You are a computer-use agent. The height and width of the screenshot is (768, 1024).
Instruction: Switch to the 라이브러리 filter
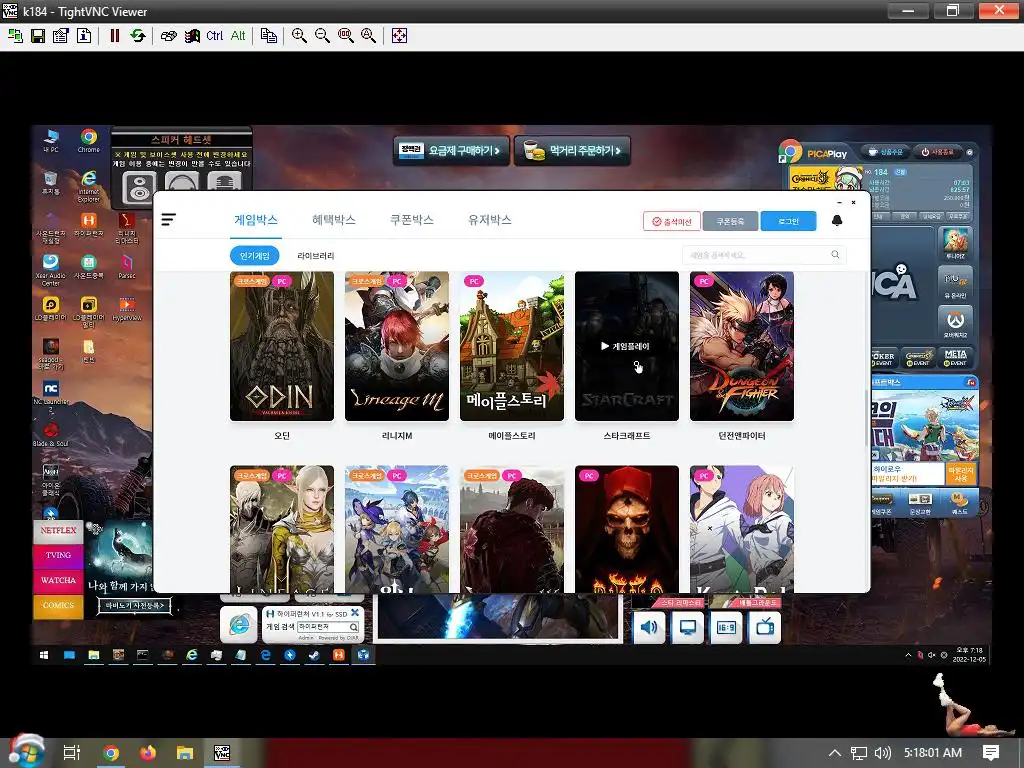pos(315,255)
